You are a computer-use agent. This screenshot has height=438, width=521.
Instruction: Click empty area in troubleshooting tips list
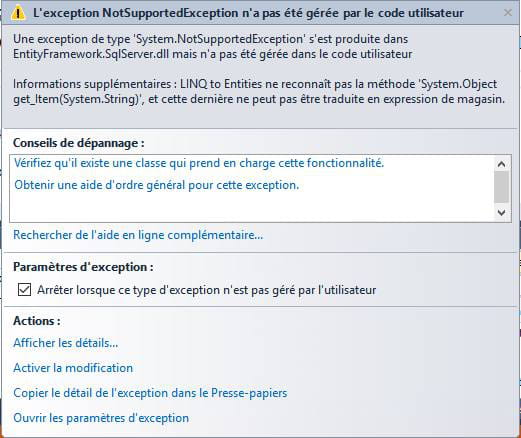252,207
